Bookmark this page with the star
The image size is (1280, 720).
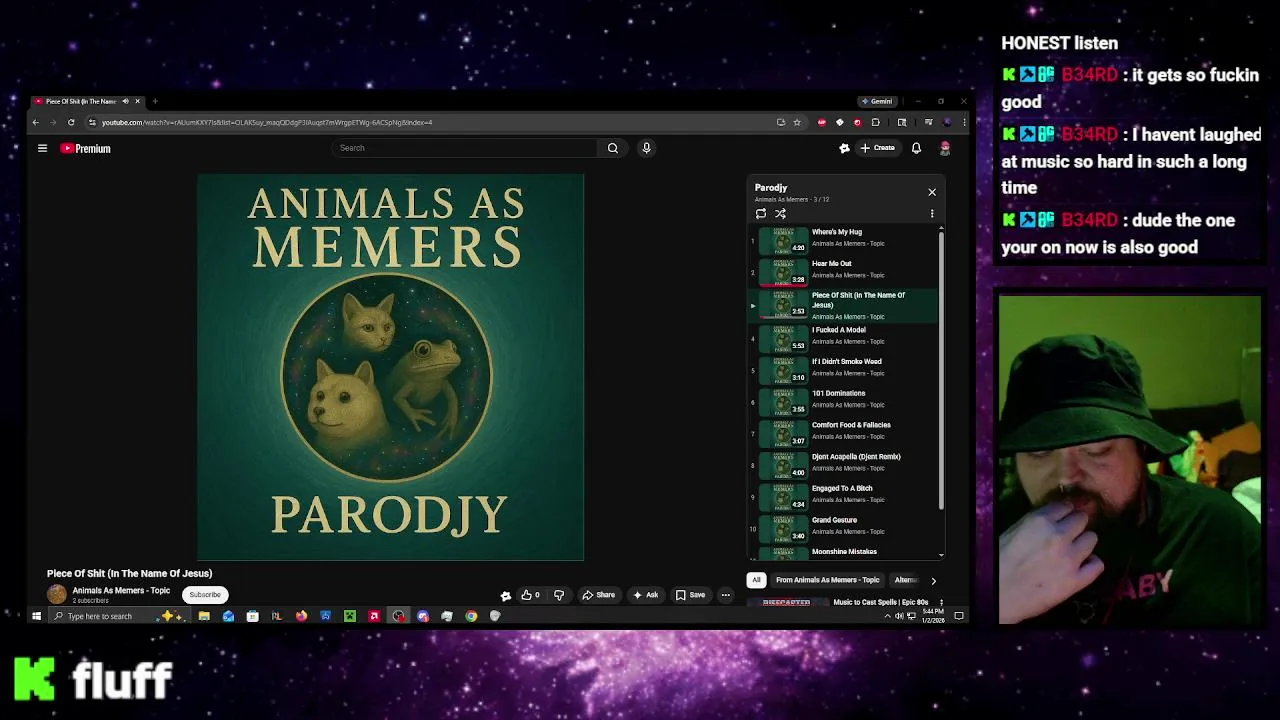coord(797,122)
